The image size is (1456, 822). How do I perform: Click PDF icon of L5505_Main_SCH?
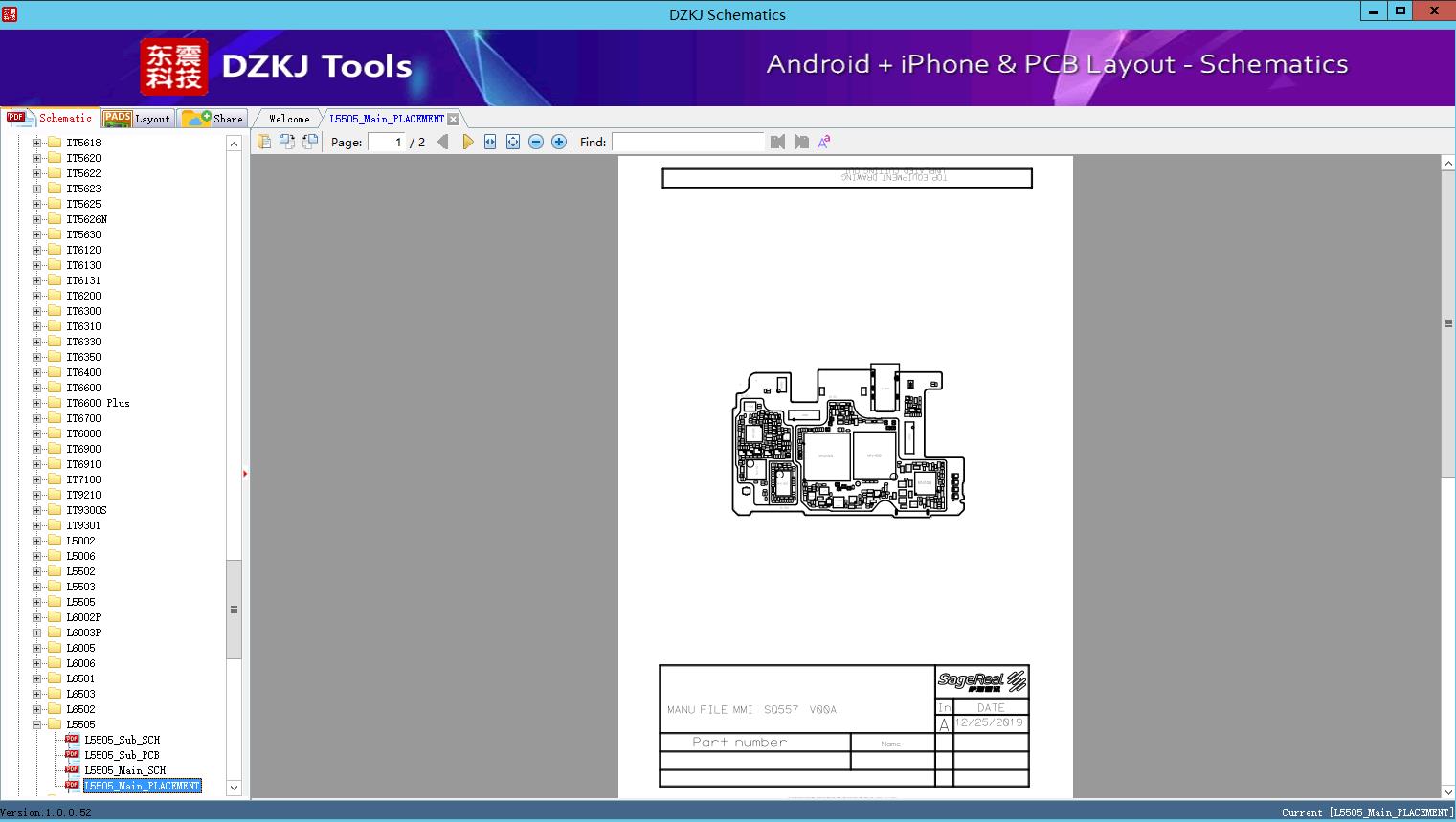72,770
